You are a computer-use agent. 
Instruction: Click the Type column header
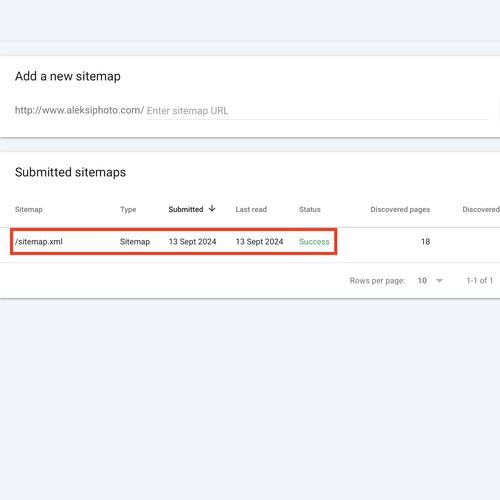point(128,209)
